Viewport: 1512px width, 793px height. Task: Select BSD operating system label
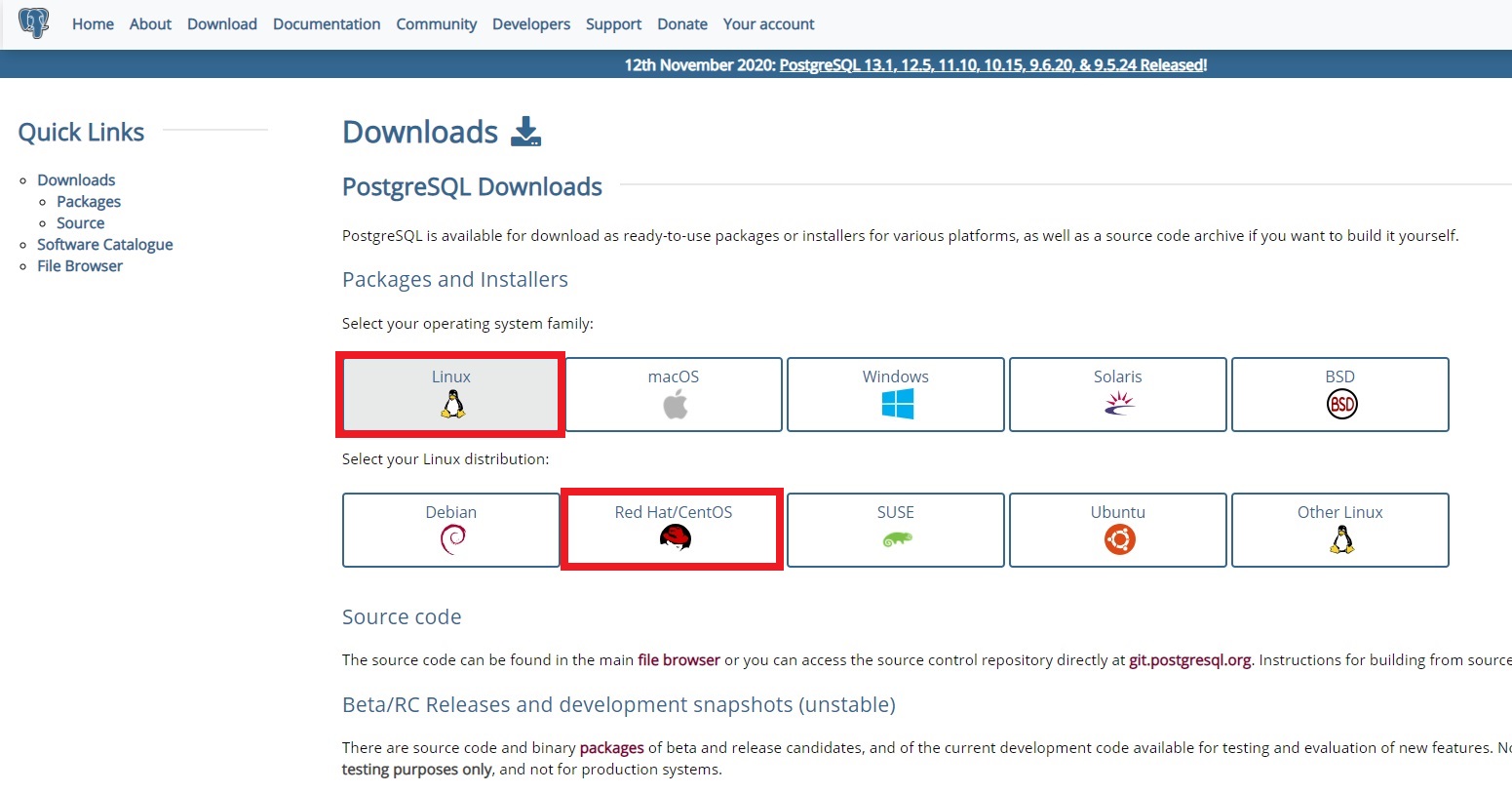(1340, 377)
